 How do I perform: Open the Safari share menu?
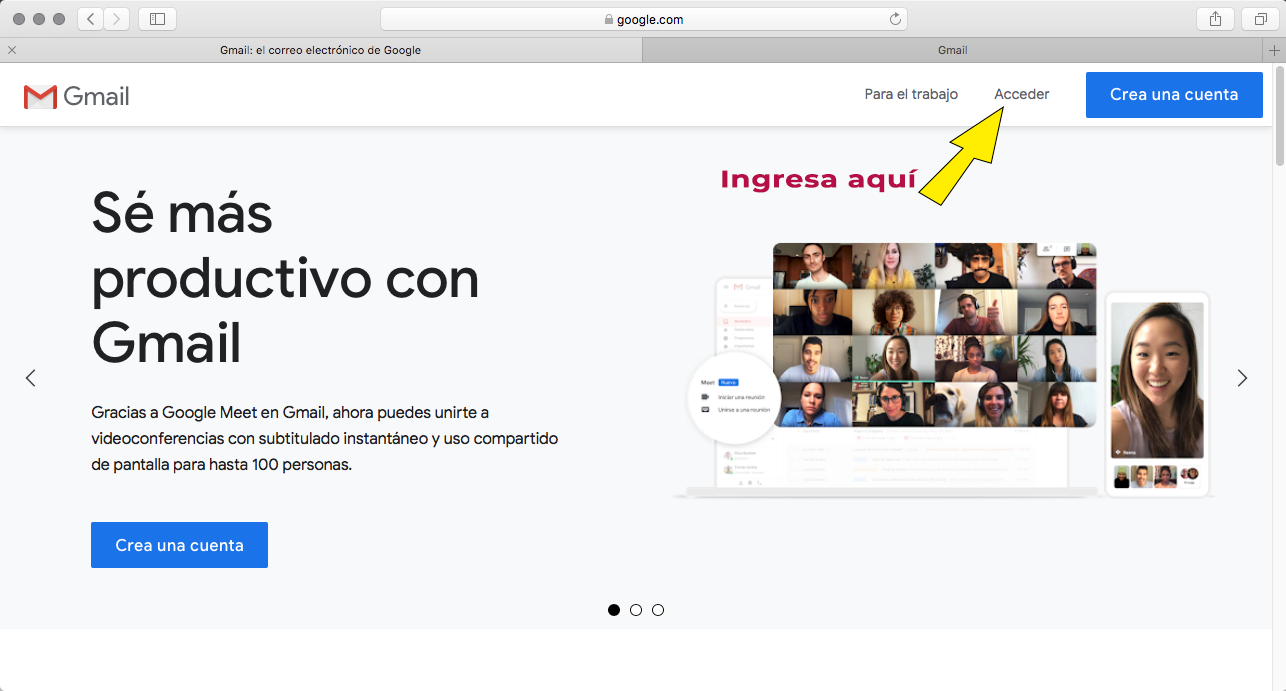[1215, 19]
